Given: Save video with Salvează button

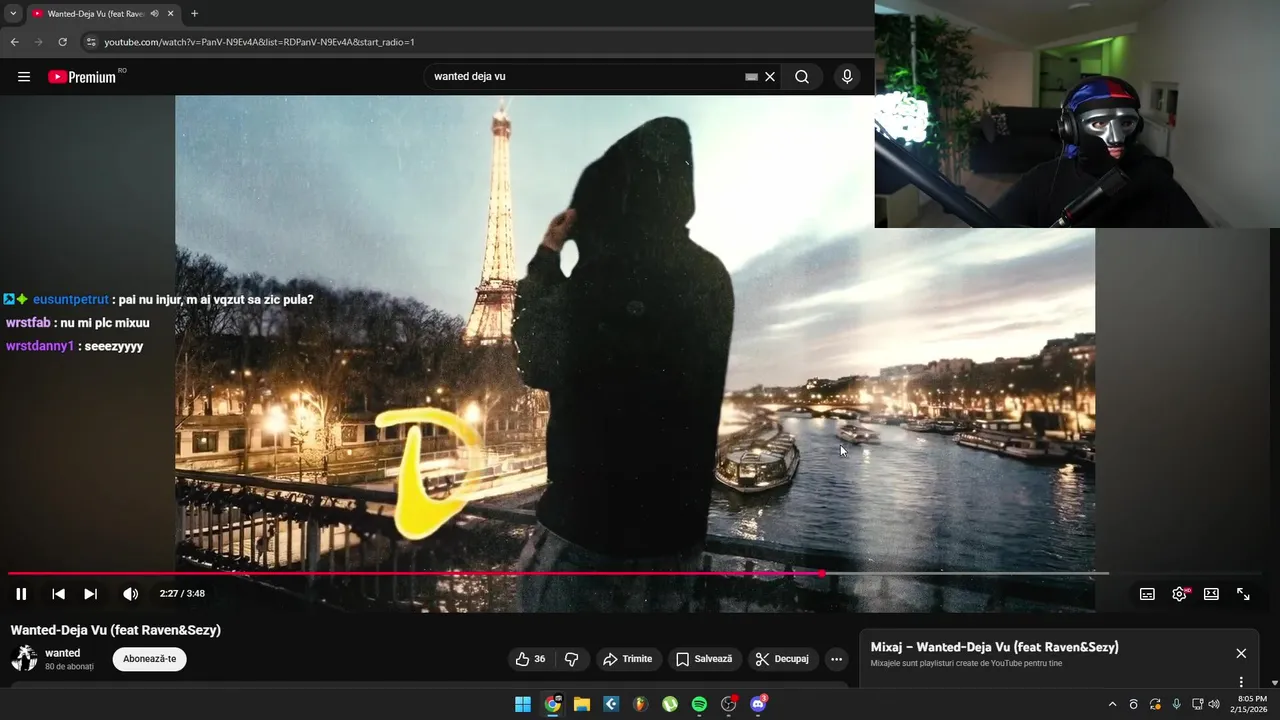Looking at the screenshot, I should click(x=704, y=659).
